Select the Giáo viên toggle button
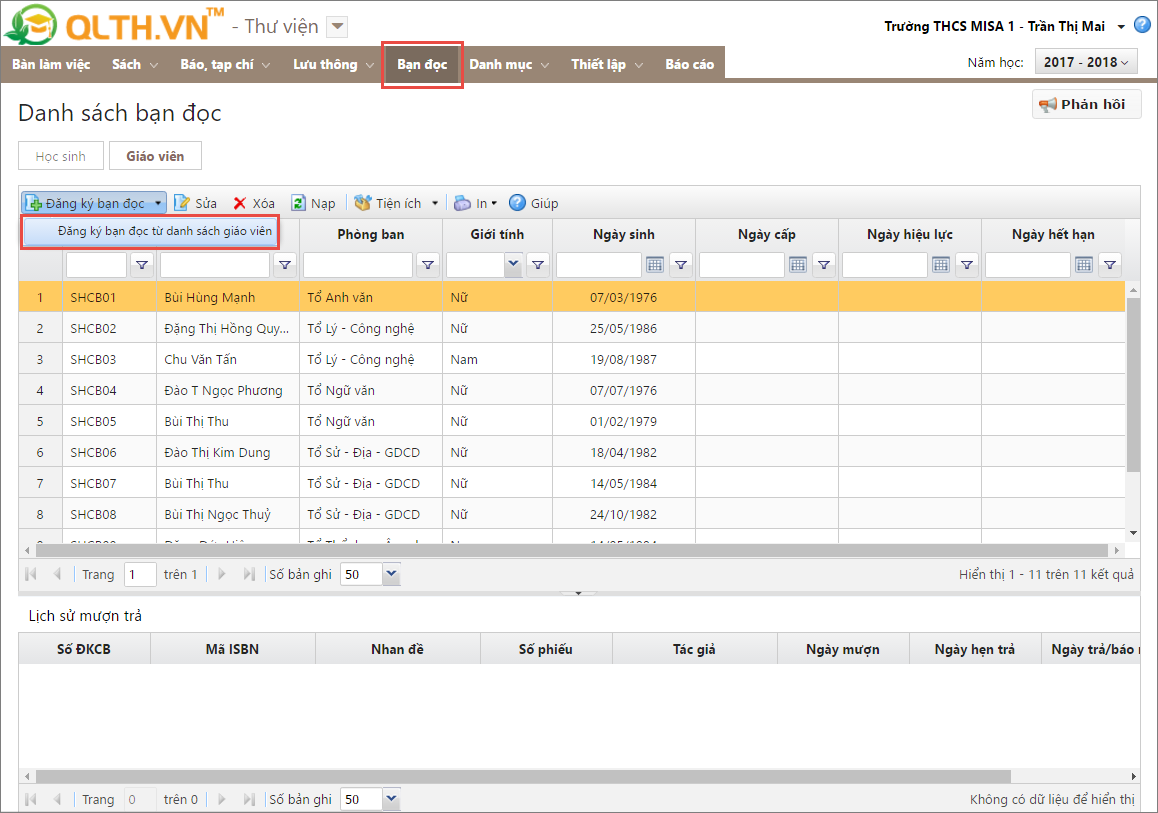This screenshot has width=1158, height=813. pyautogui.click(x=155, y=156)
